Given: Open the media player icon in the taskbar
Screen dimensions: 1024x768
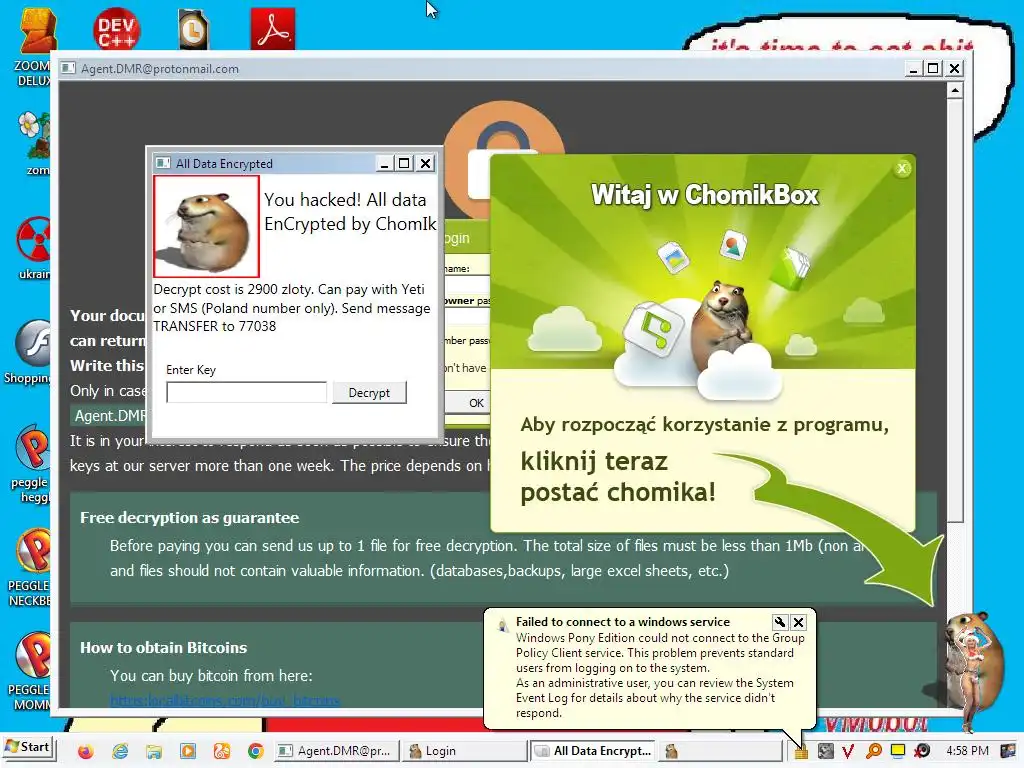Looking at the screenshot, I should [x=188, y=751].
